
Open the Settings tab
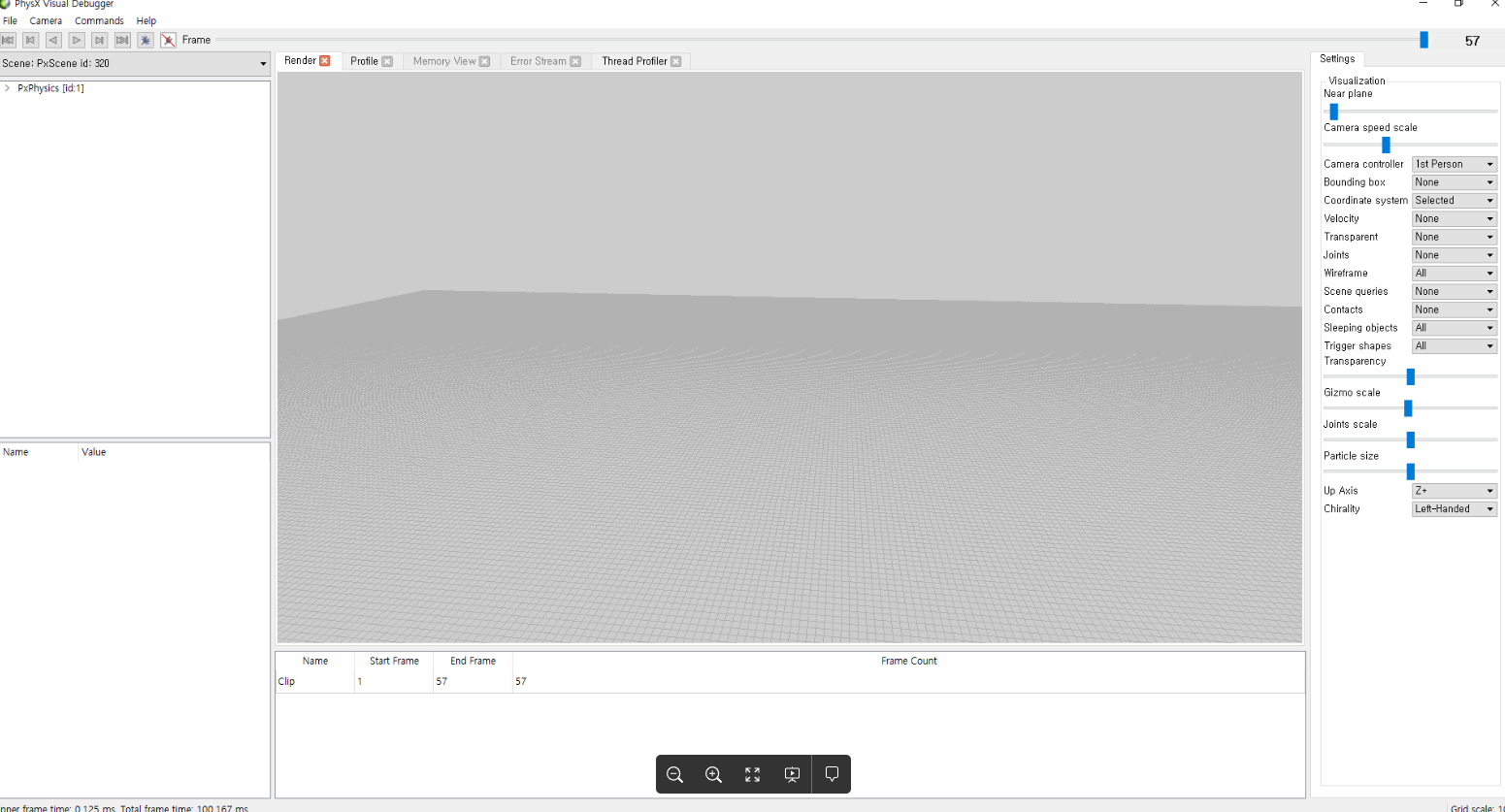[1337, 59]
